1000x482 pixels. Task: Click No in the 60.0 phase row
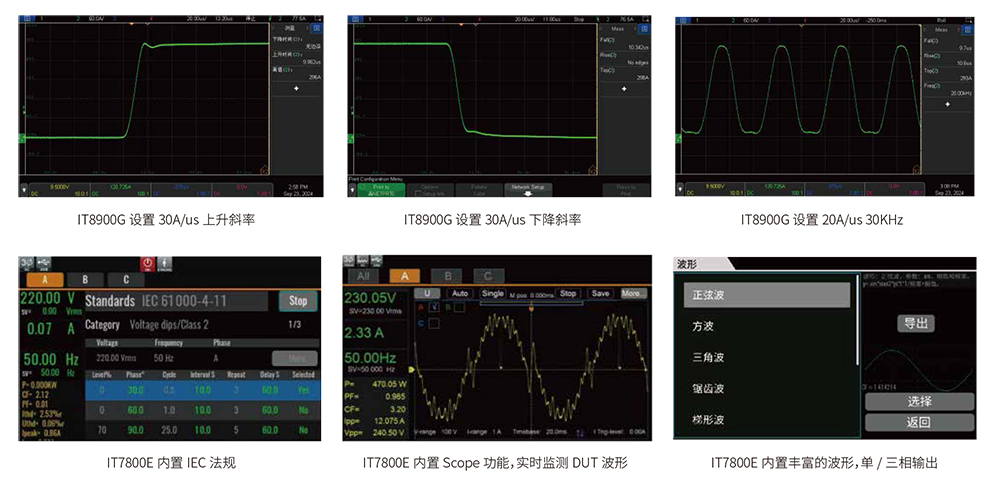303,411
